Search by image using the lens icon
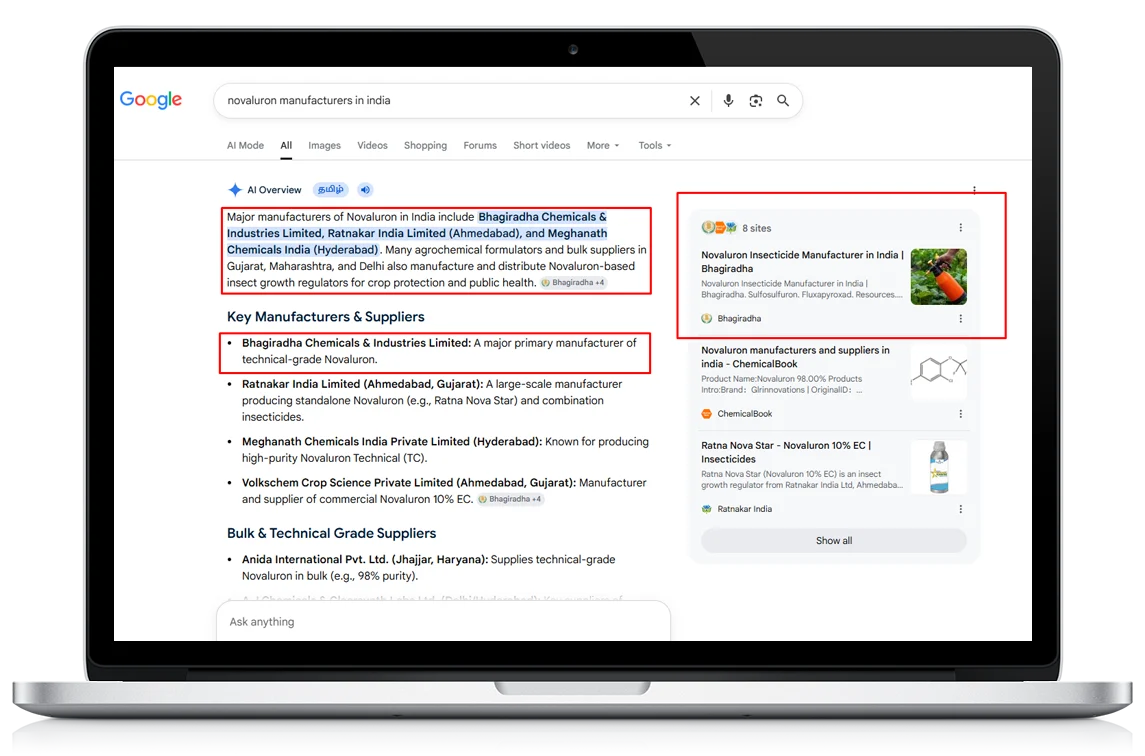Screen dimensions: 1145x756 coord(756,101)
